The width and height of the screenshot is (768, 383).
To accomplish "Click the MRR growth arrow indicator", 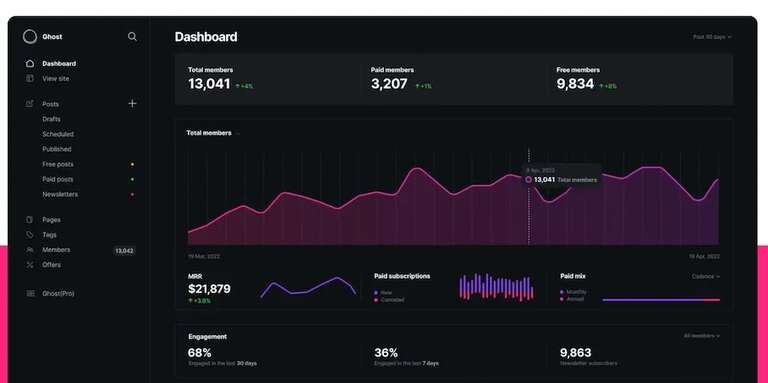I will pos(191,300).
